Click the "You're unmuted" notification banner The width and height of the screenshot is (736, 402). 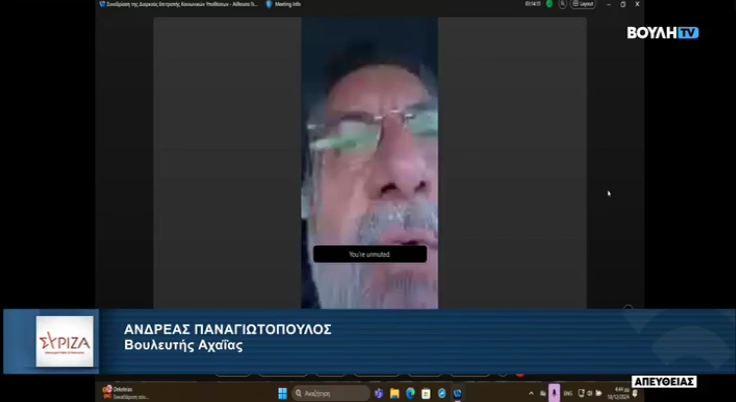tap(369, 254)
